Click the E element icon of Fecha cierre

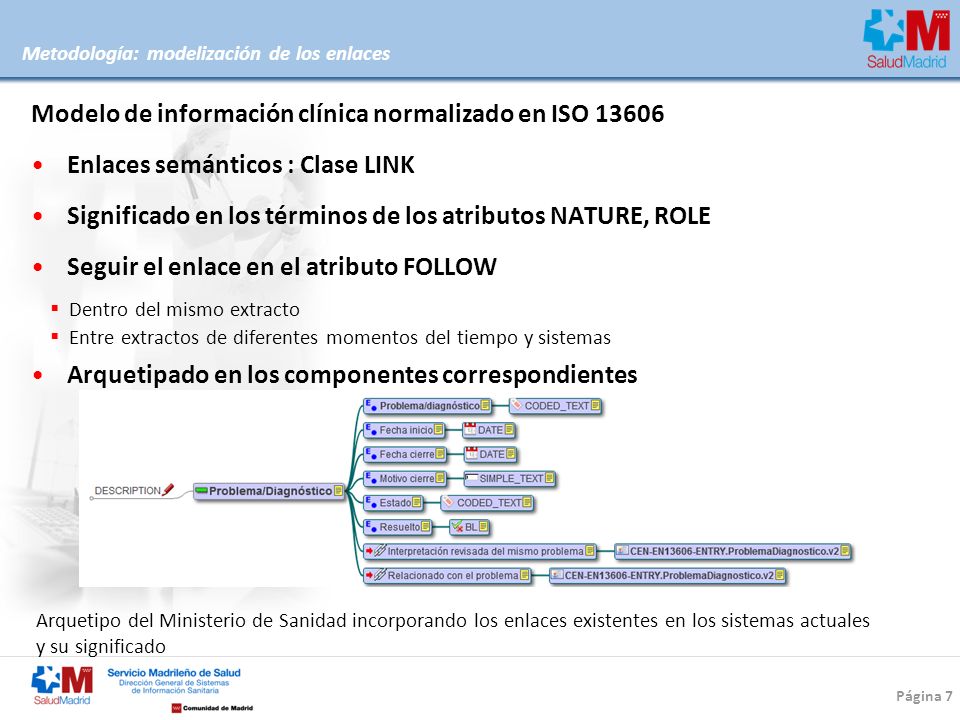pos(371,454)
